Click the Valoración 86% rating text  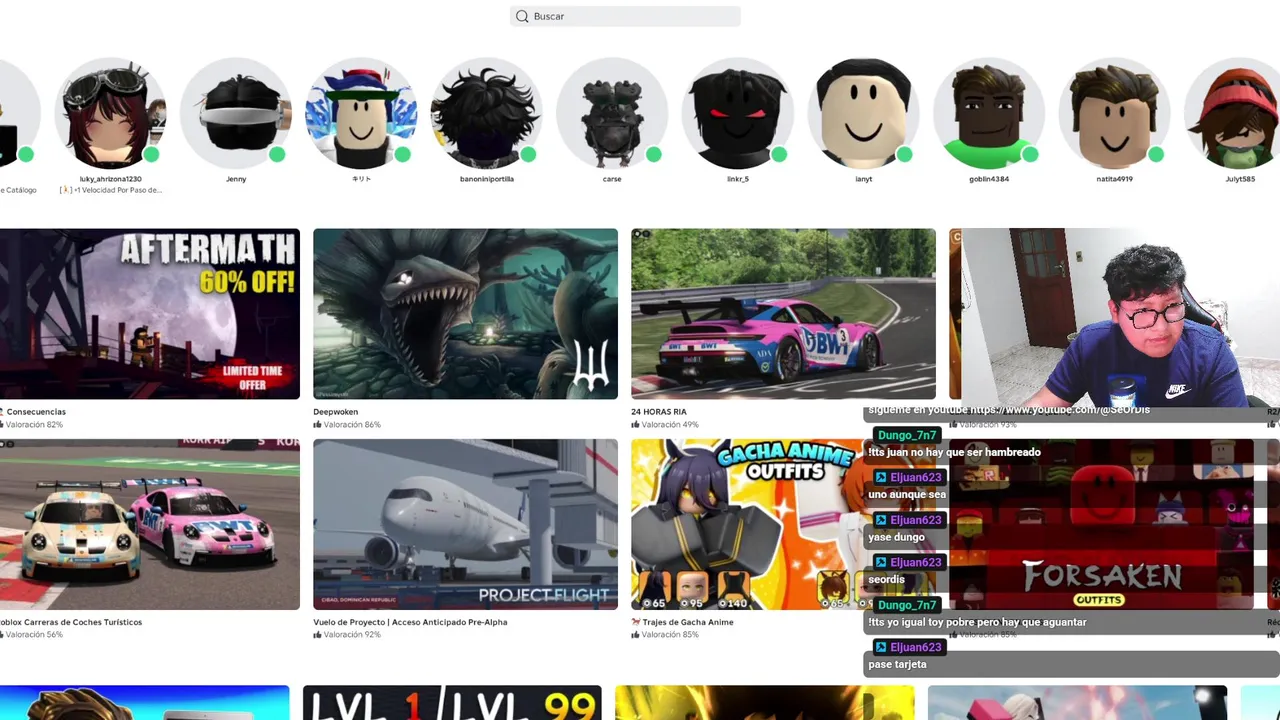352,425
